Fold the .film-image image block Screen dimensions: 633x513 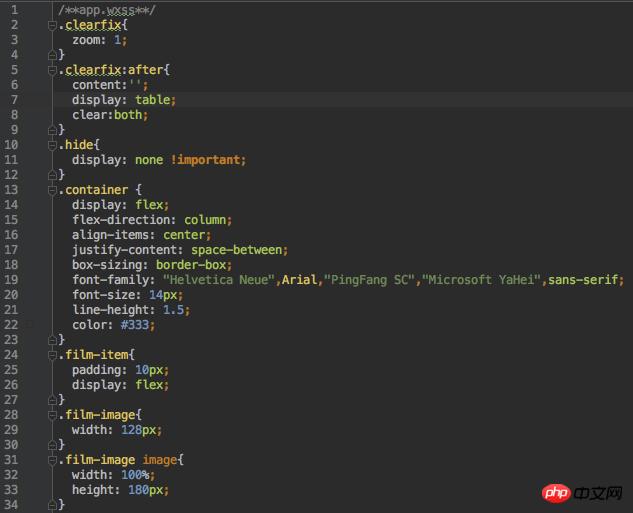click(52, 460)
